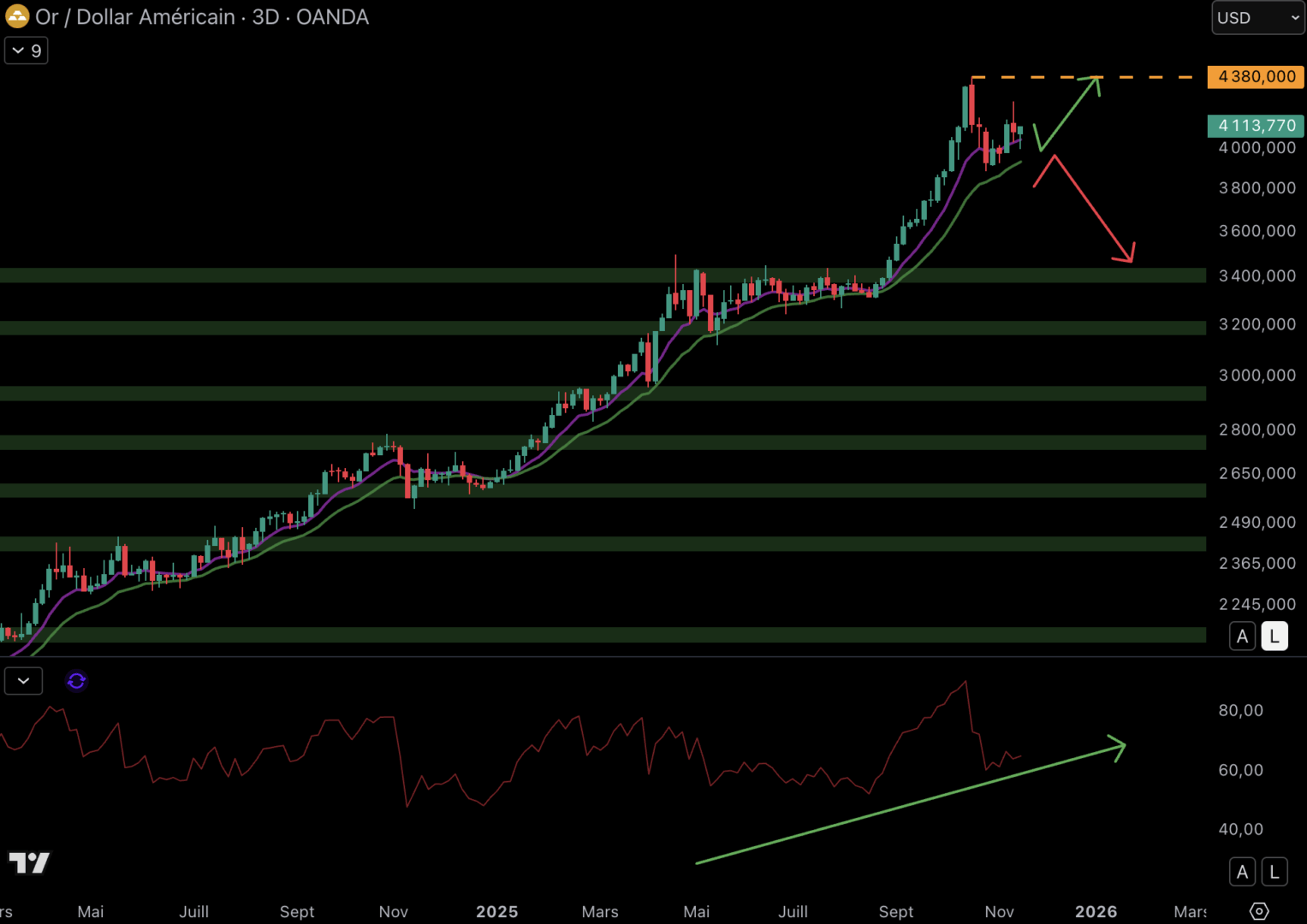The width and height of the screenshot is (1307, 924).
Task: Click the gold symbol logo icon
Action: click(x=17, y=16)
